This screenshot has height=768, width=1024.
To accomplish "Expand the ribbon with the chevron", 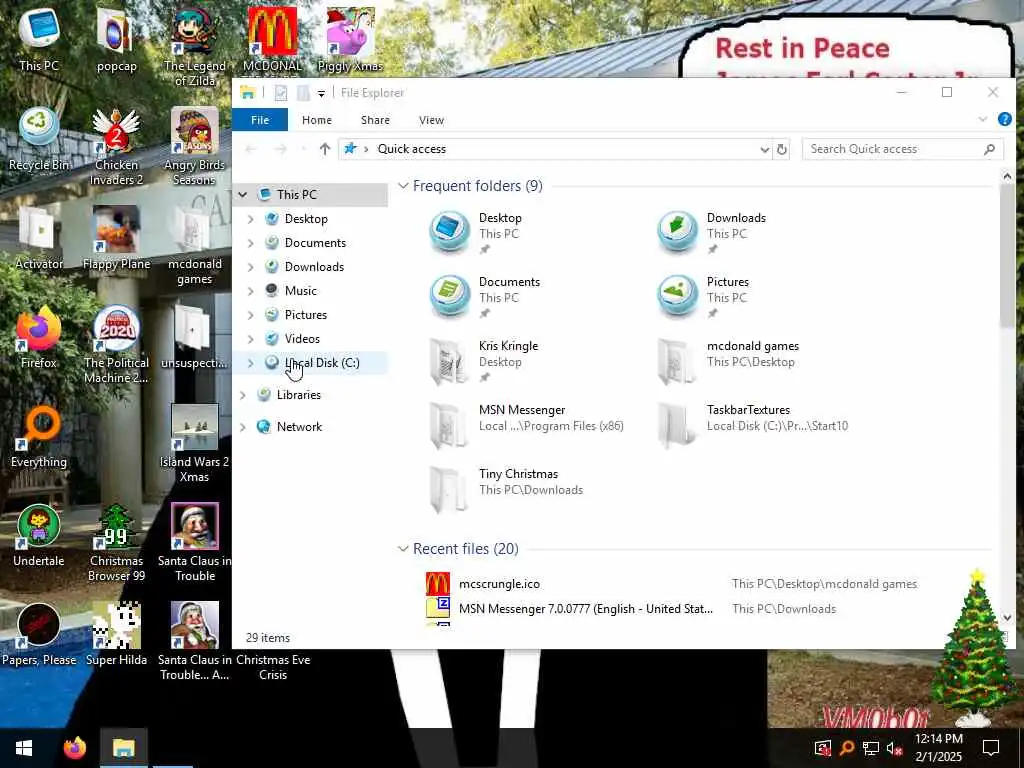I will point(982,120).
